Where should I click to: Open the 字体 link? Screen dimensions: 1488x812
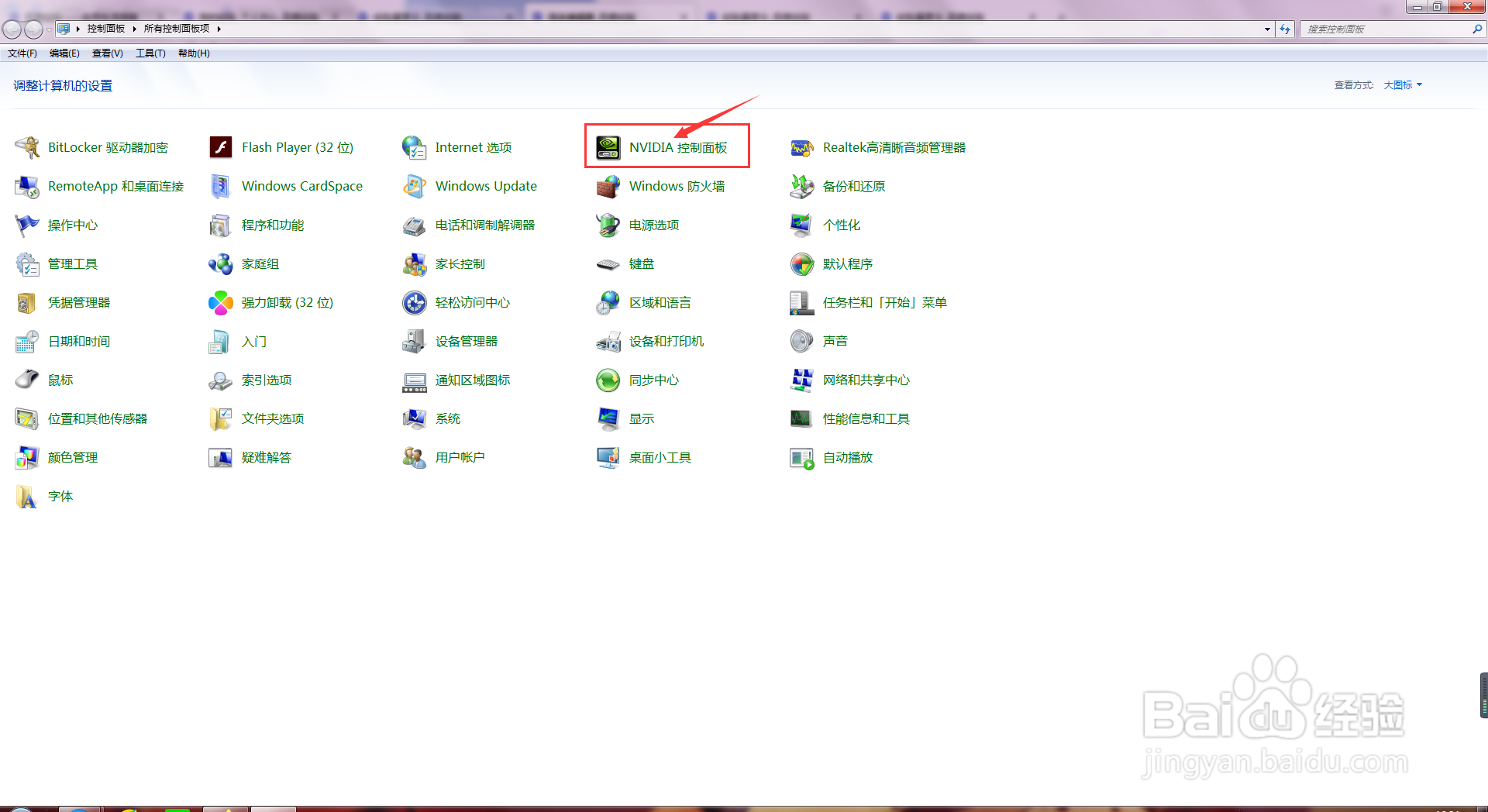pos(60,497)
